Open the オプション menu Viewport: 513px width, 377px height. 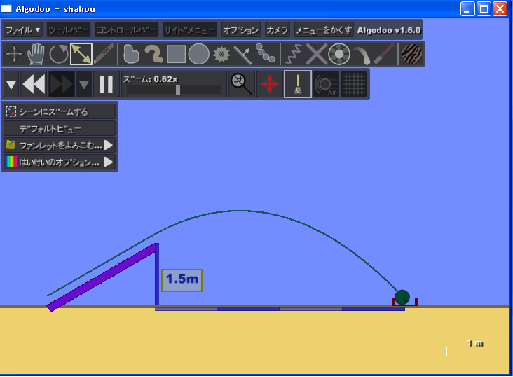pos(241,30)
